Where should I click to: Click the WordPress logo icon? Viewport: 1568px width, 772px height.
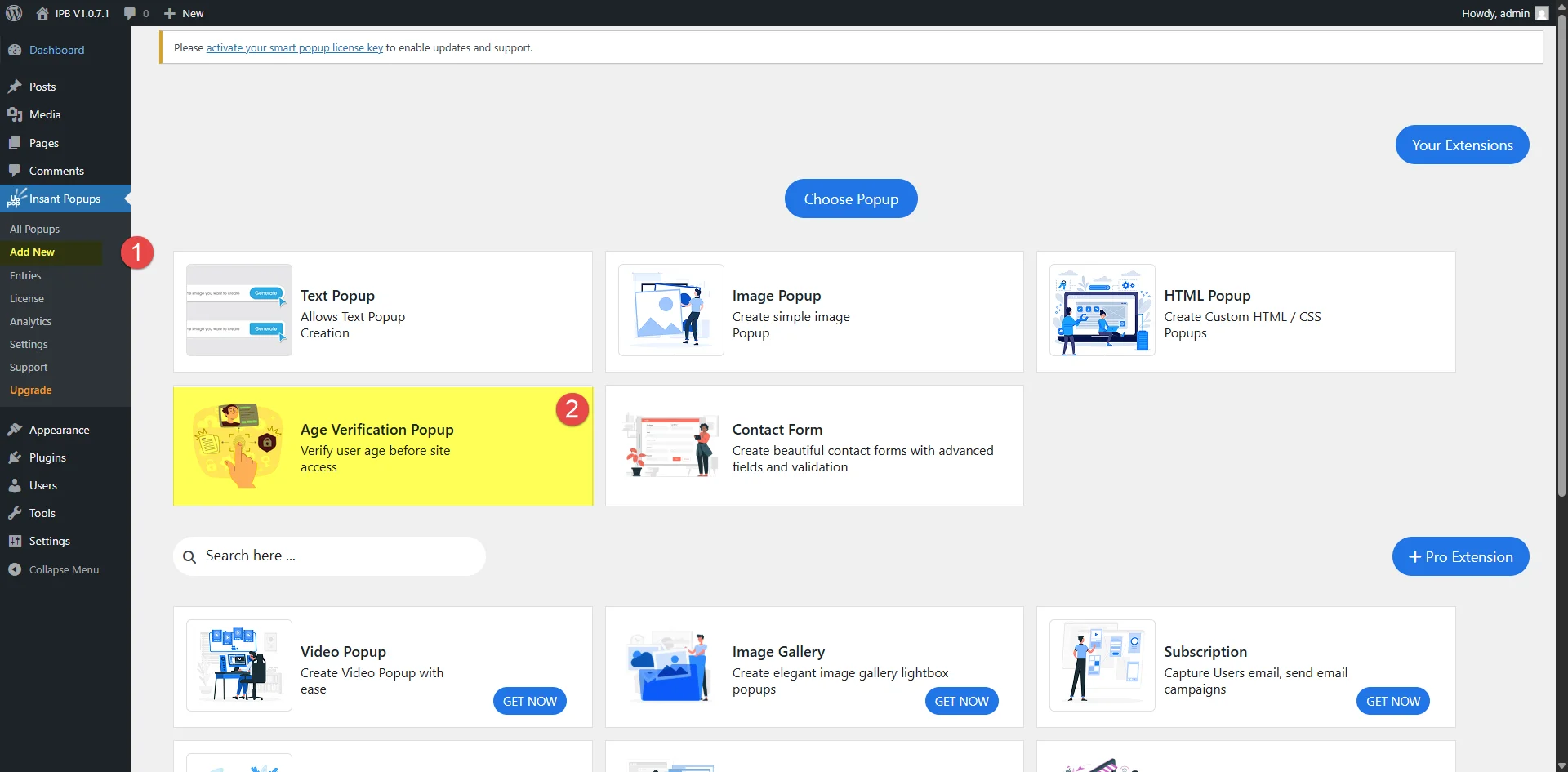coord(14,13)
